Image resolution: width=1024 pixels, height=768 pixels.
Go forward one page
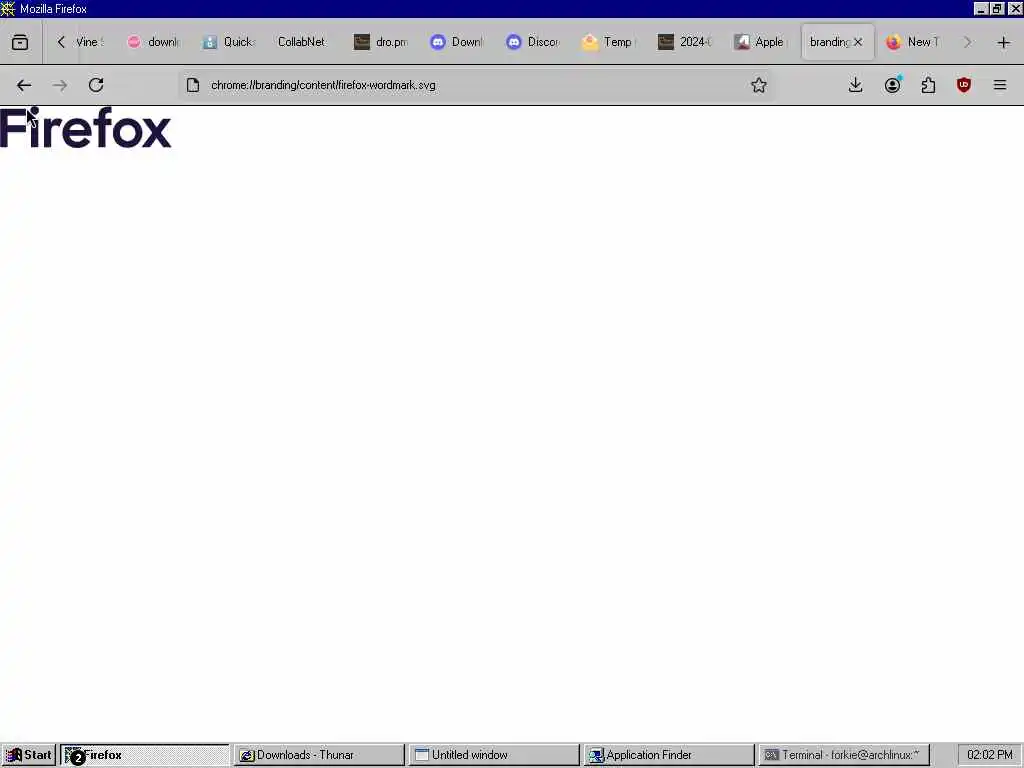[60, 85]
